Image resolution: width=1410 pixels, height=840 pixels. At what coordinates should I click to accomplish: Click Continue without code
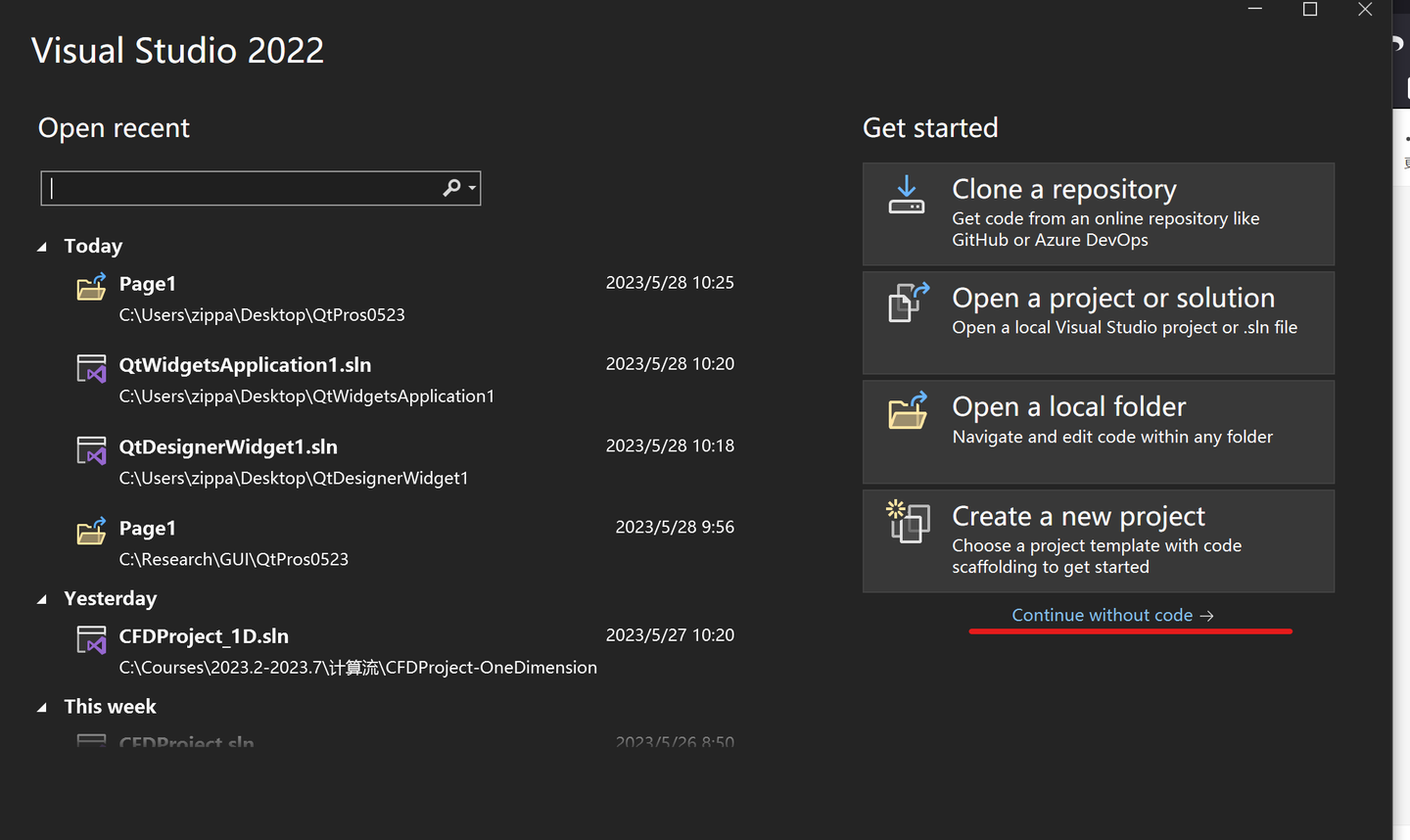[x=1101, y=615]
